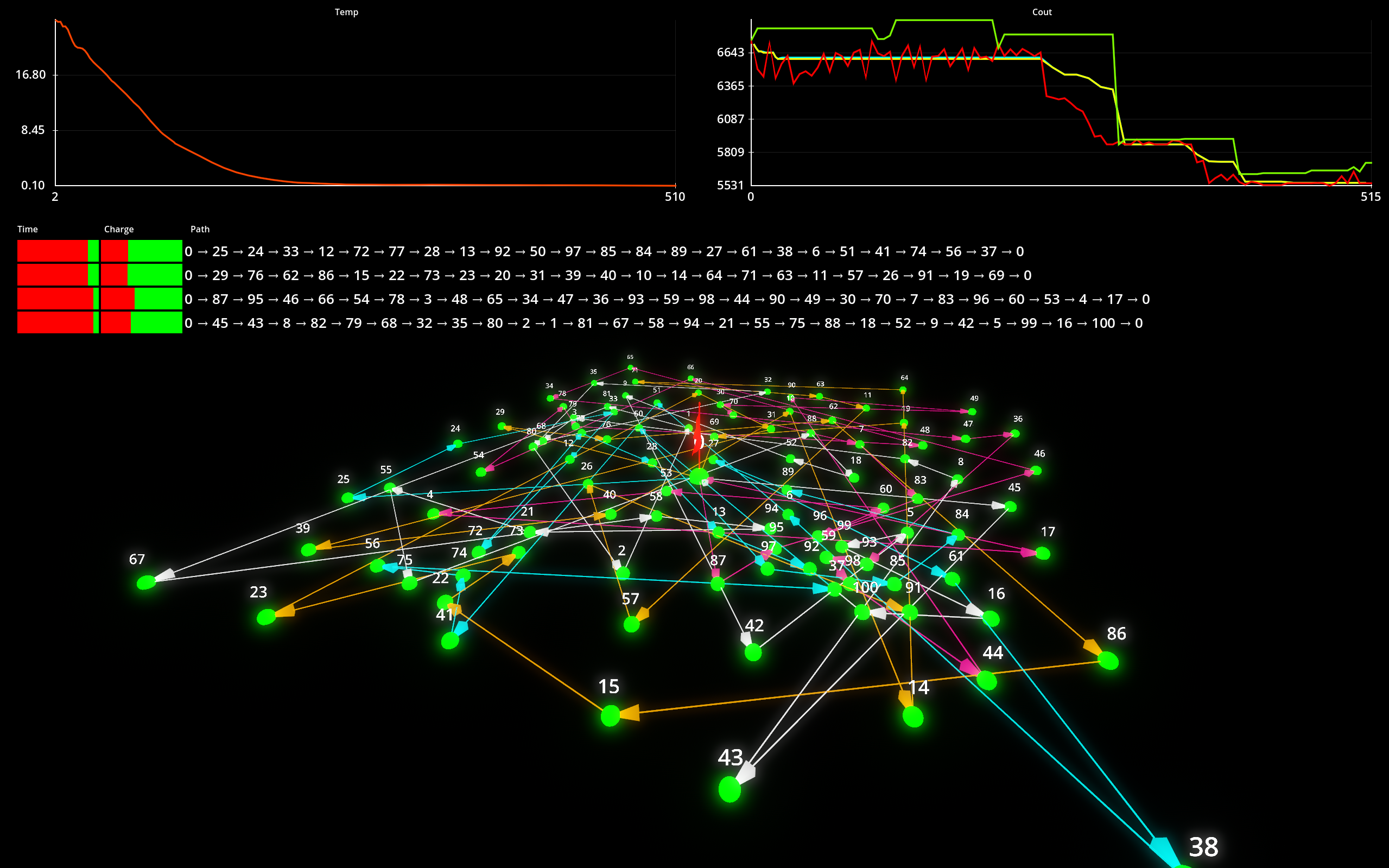The height and width of the screenshot is (868, 1389).
Task: Select the route starting 0 → 87 → 95
Action: click(x=667, y=299)
